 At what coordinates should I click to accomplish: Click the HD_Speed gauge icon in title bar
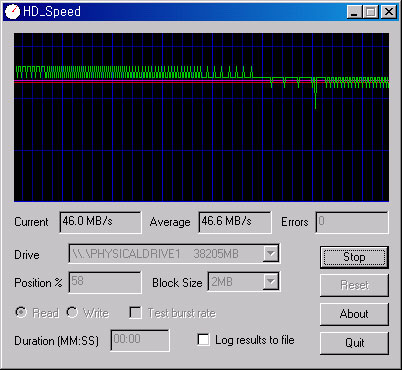click(x=12, y=11)
